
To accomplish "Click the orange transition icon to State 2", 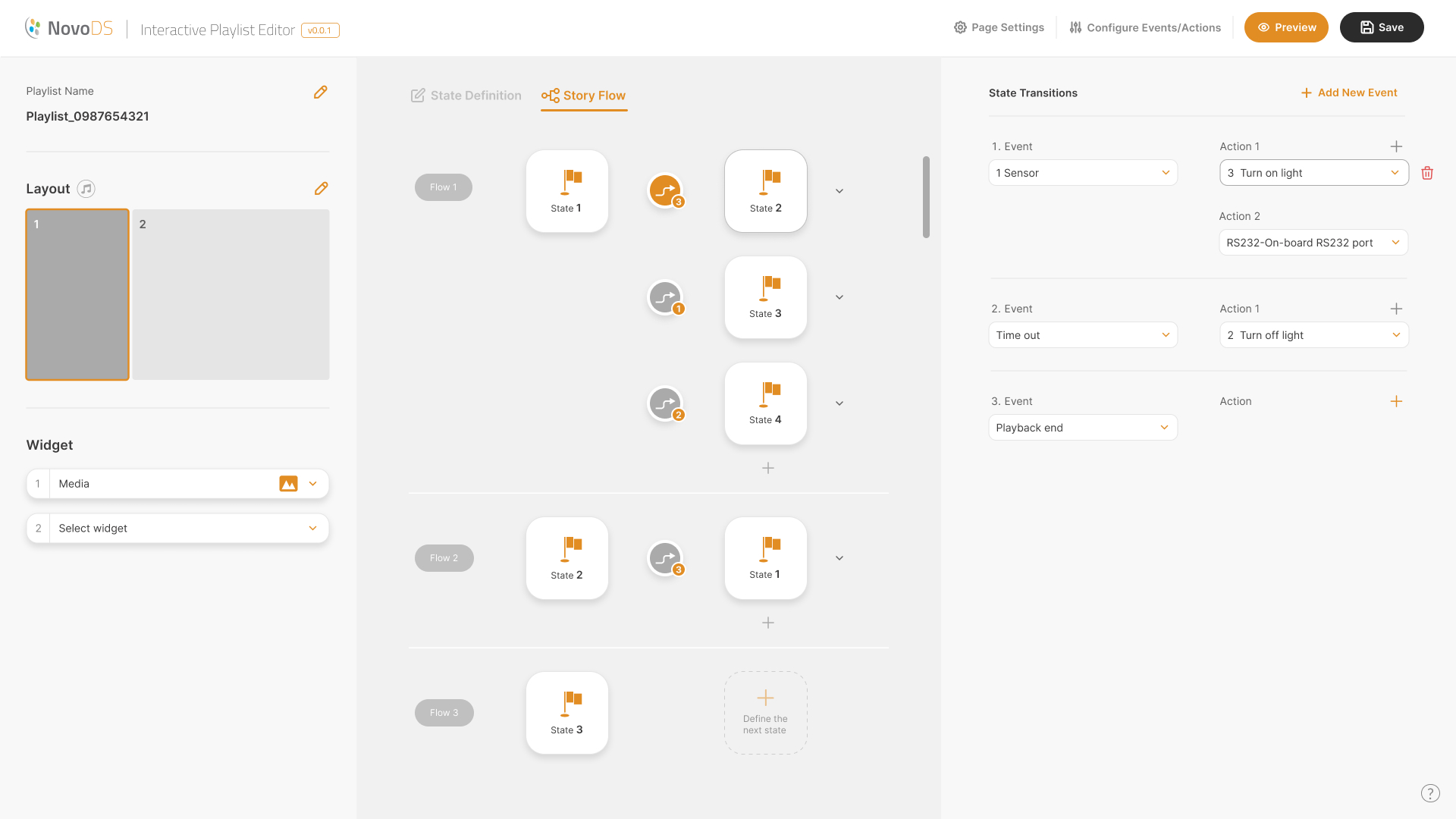I will [x=665, y=190].
